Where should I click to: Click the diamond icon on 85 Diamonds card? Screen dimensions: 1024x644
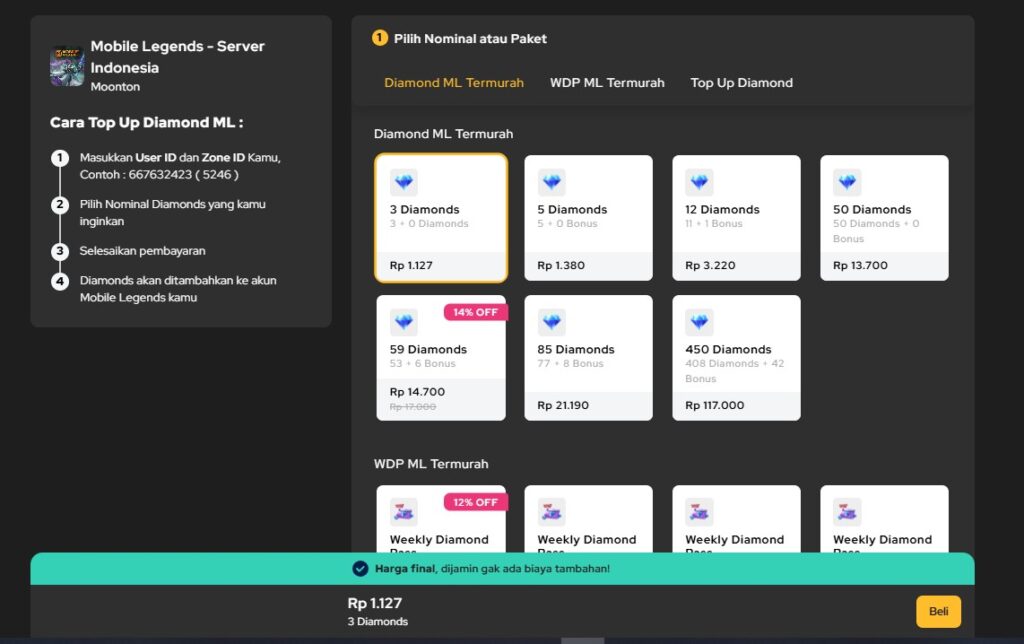pyautogui.click(x=551, y=322)
